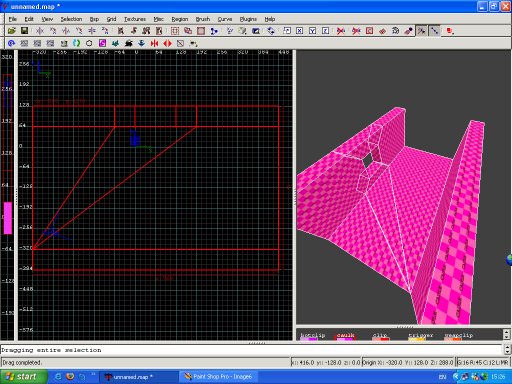Rotate selection around the z-axis
Viewport: 512px width, 384px height.
(x=105, y=31)
